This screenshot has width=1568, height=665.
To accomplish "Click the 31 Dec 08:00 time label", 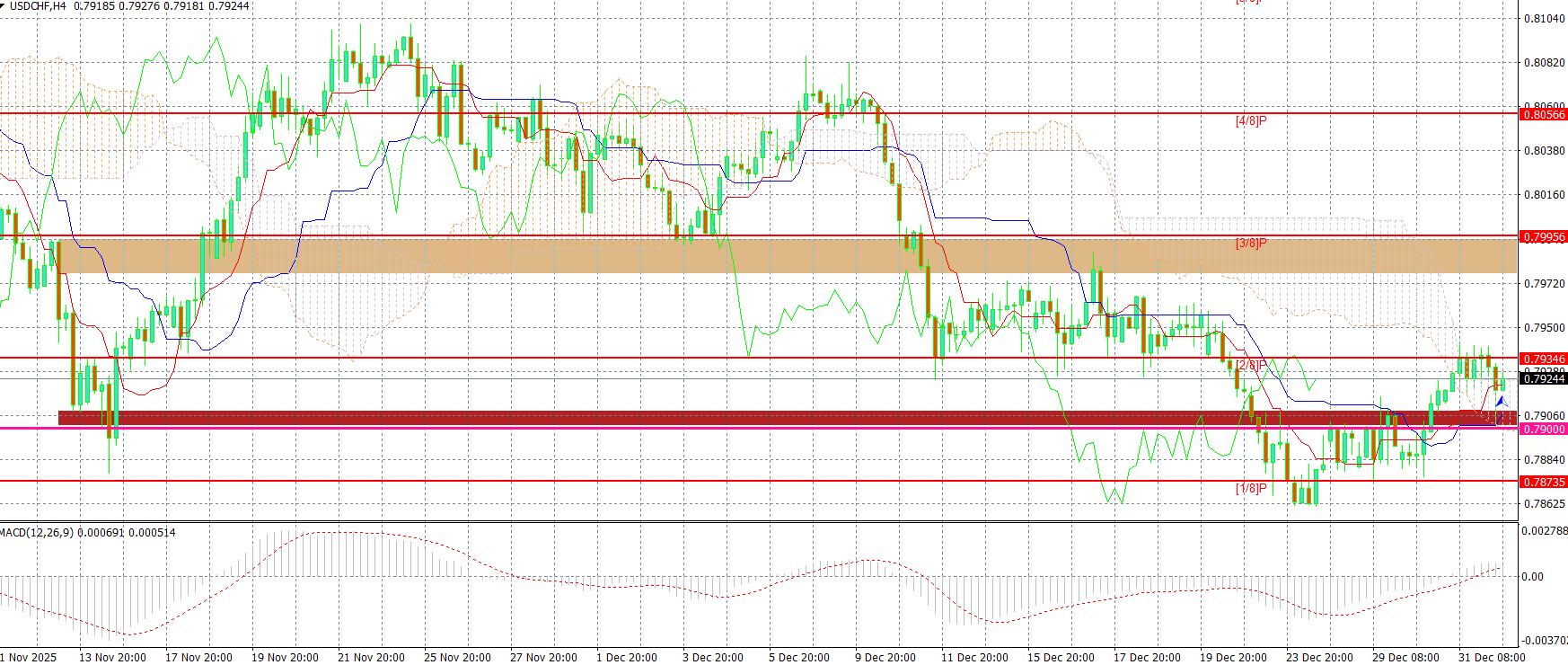I will pos(1492,657).
